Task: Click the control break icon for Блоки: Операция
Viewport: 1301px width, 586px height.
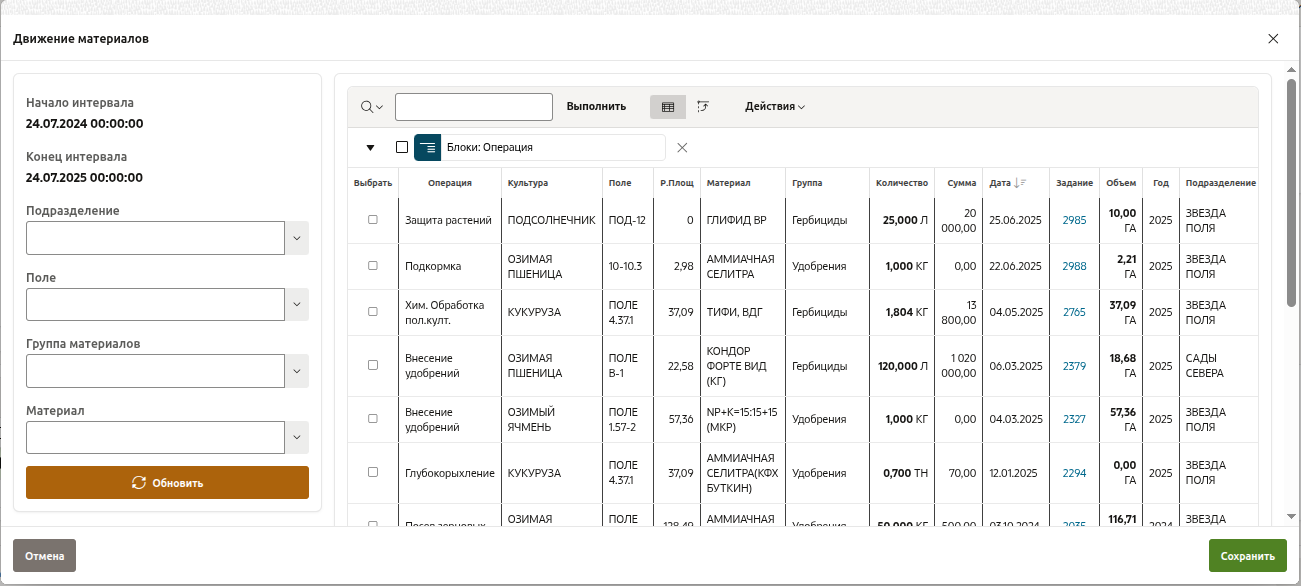Action: [428, 147]
